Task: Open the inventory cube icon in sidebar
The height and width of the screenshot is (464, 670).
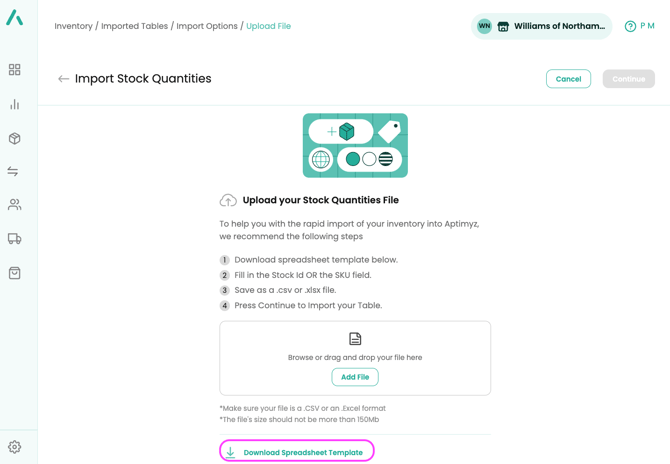Action: pyautogui.click(x=14, y=138)
